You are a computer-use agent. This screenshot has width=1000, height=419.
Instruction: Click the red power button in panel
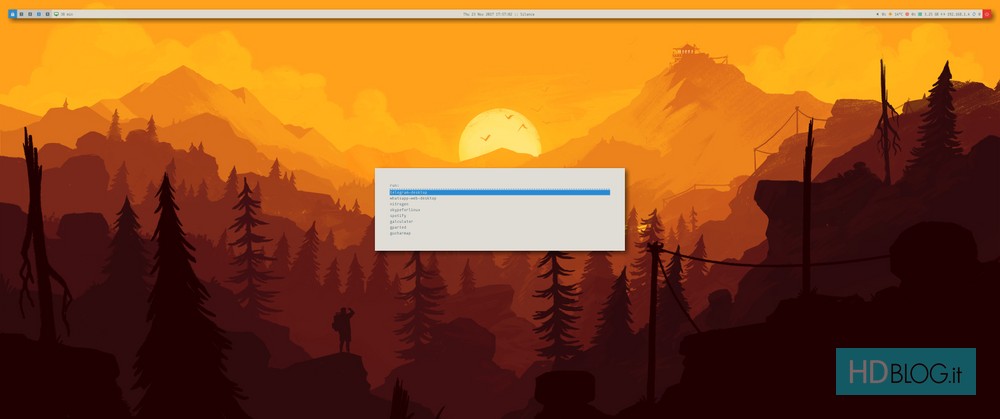point(987,14)
